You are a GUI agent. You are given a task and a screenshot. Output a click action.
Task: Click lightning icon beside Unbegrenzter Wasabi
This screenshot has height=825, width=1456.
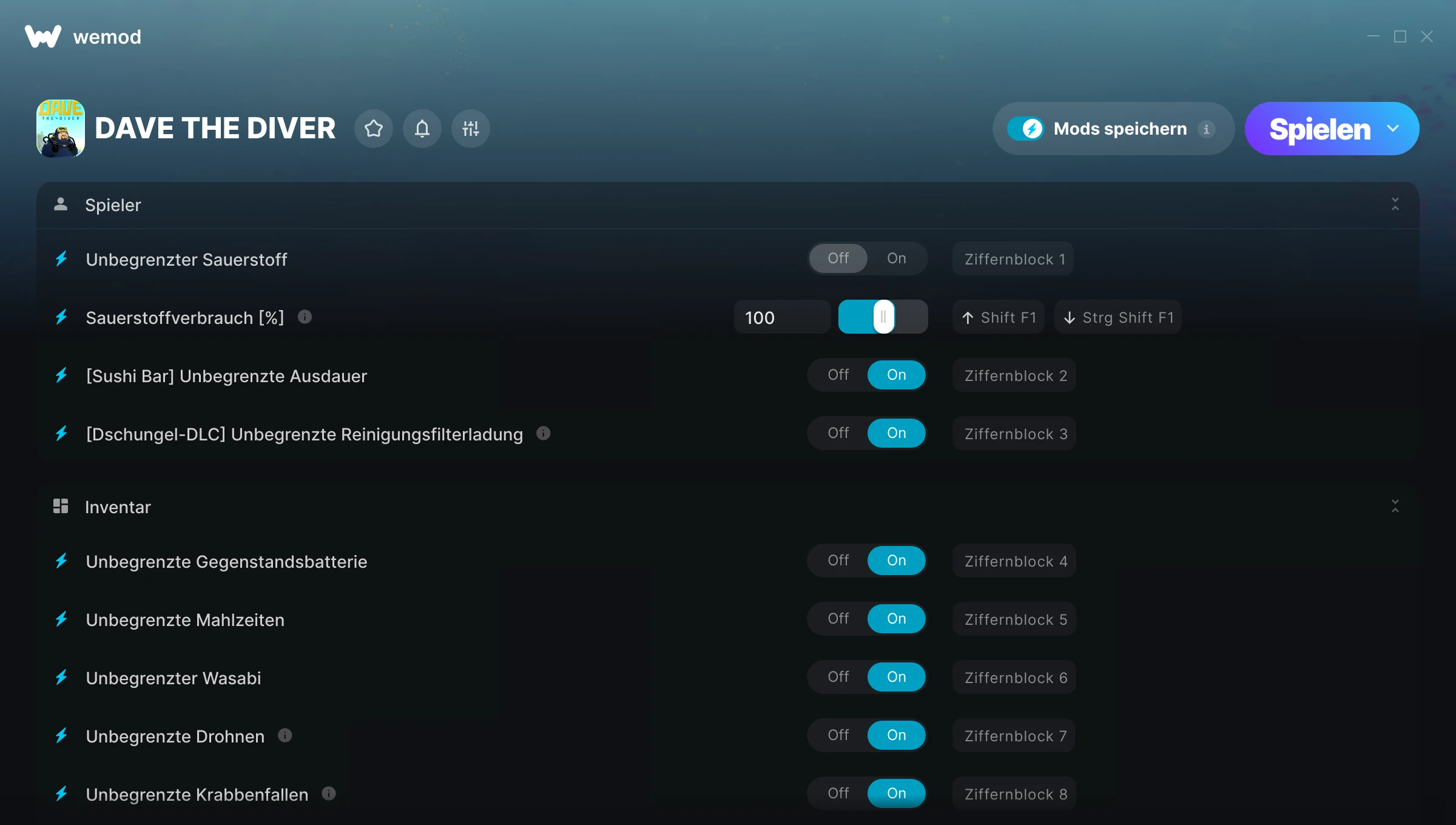point(61,678)
